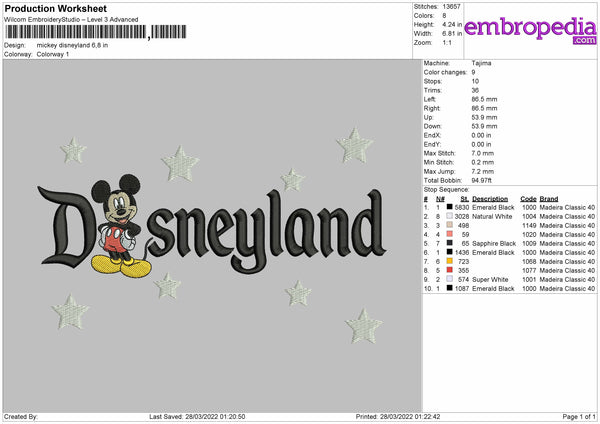This screenshot has height=424, width=600.
Task: Select the Wilcom EmbroideryStudio Level 3 Advanced text
Action: click(71, 20)
